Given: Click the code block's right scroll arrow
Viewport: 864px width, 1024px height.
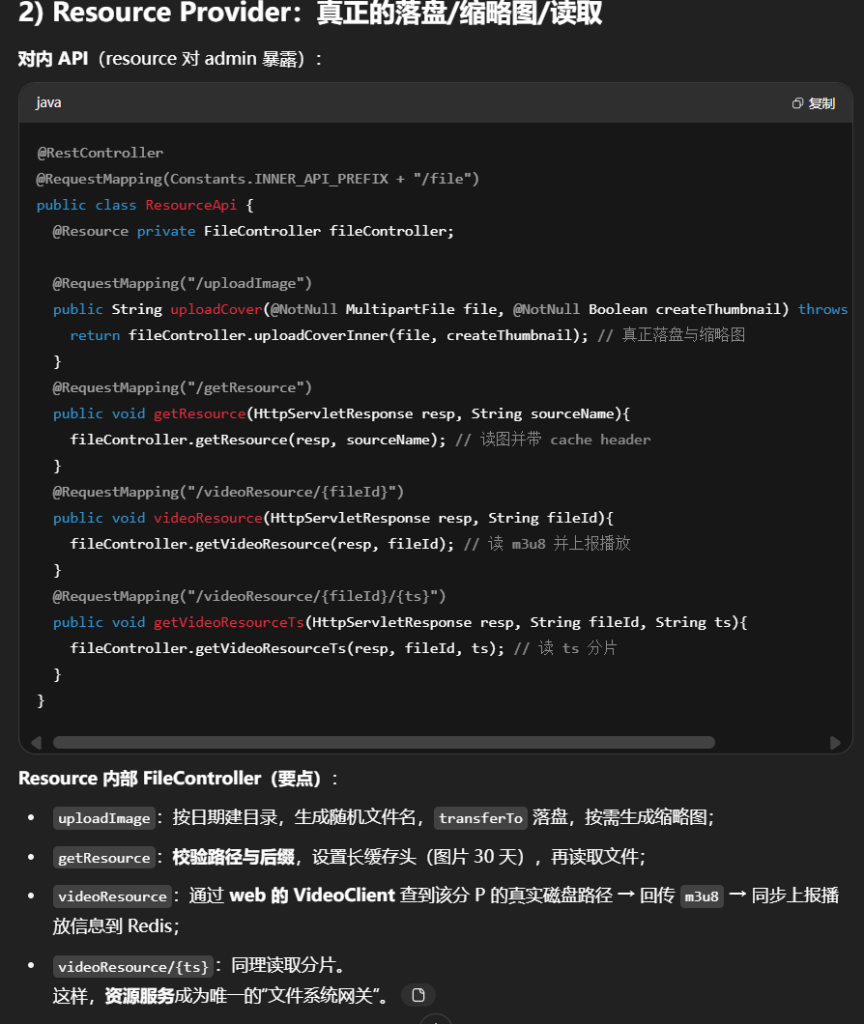Looking at the screenshot, I should pos(834,743).
